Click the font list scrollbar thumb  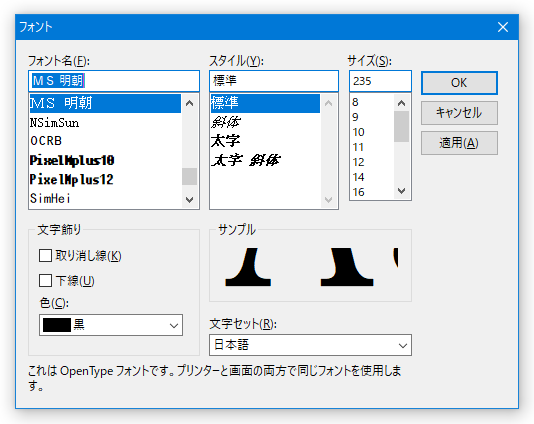pos(190,176)
